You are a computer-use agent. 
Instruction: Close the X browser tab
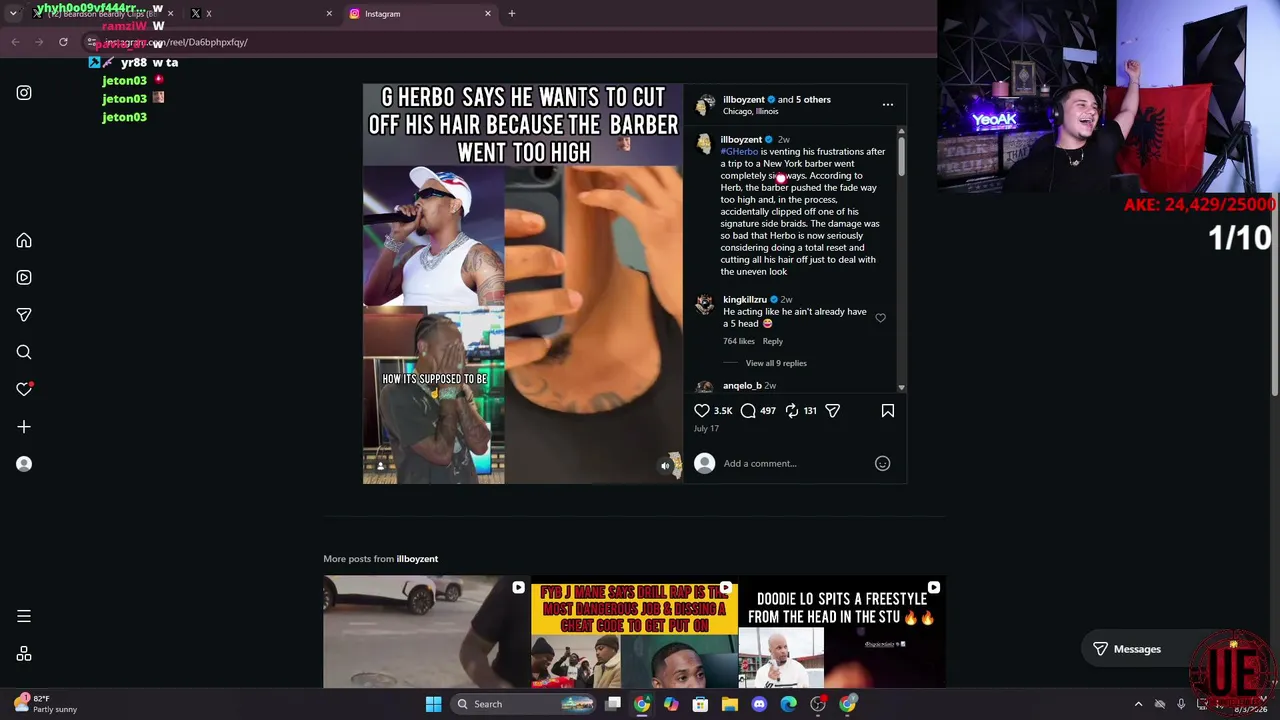tap(329, 14)
